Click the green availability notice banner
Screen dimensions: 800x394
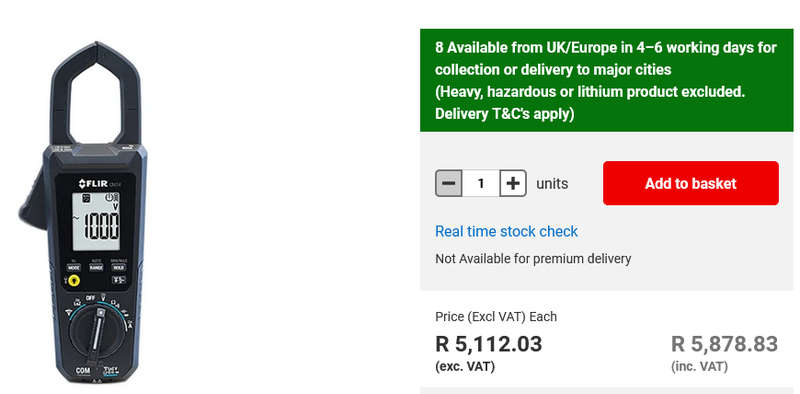click(x=607, y=80)
